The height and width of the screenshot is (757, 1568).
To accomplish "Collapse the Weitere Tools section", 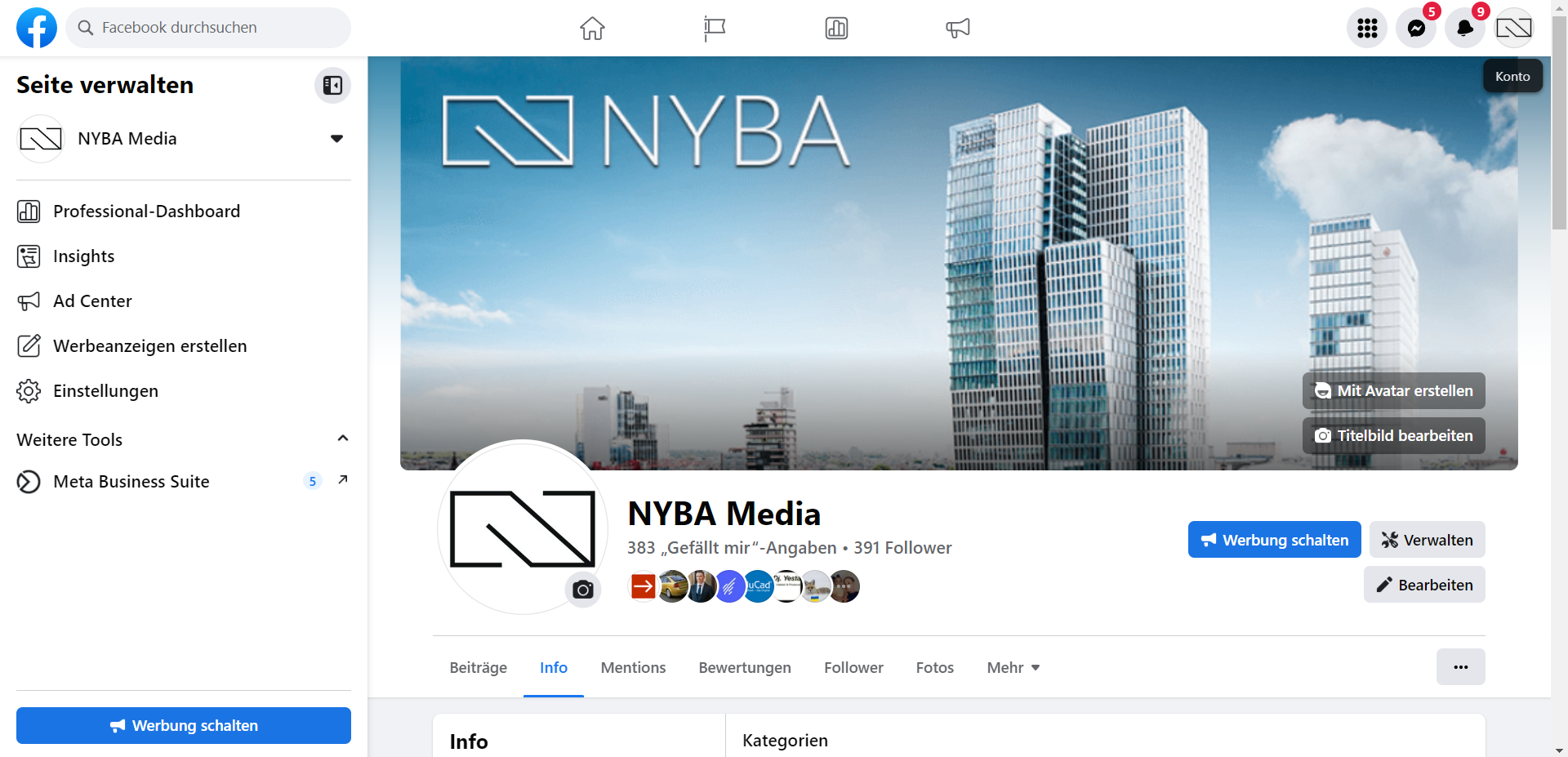I will [x=343, y=439].
